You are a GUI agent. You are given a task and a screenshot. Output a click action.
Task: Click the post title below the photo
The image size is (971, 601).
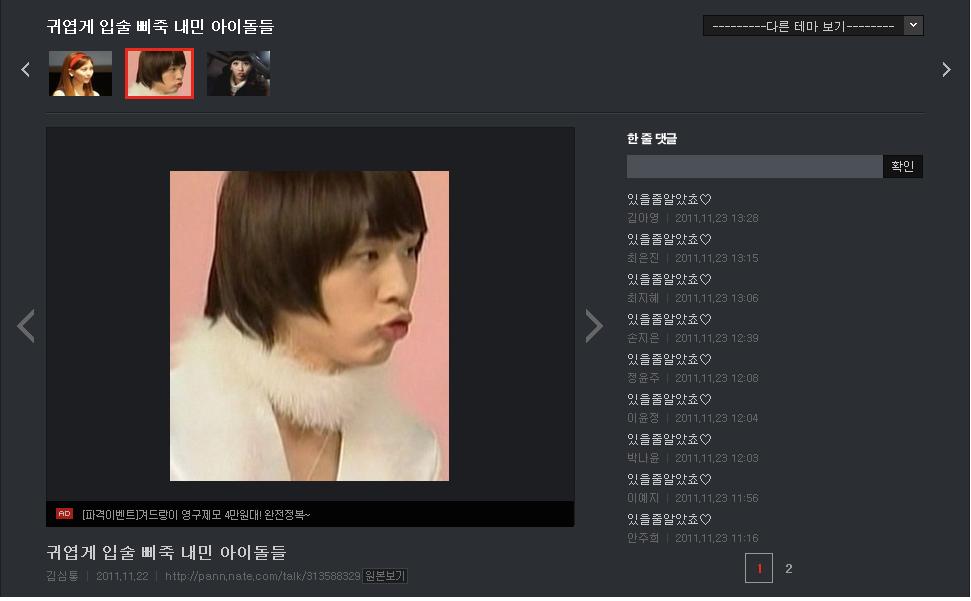[x=166, y=552]
